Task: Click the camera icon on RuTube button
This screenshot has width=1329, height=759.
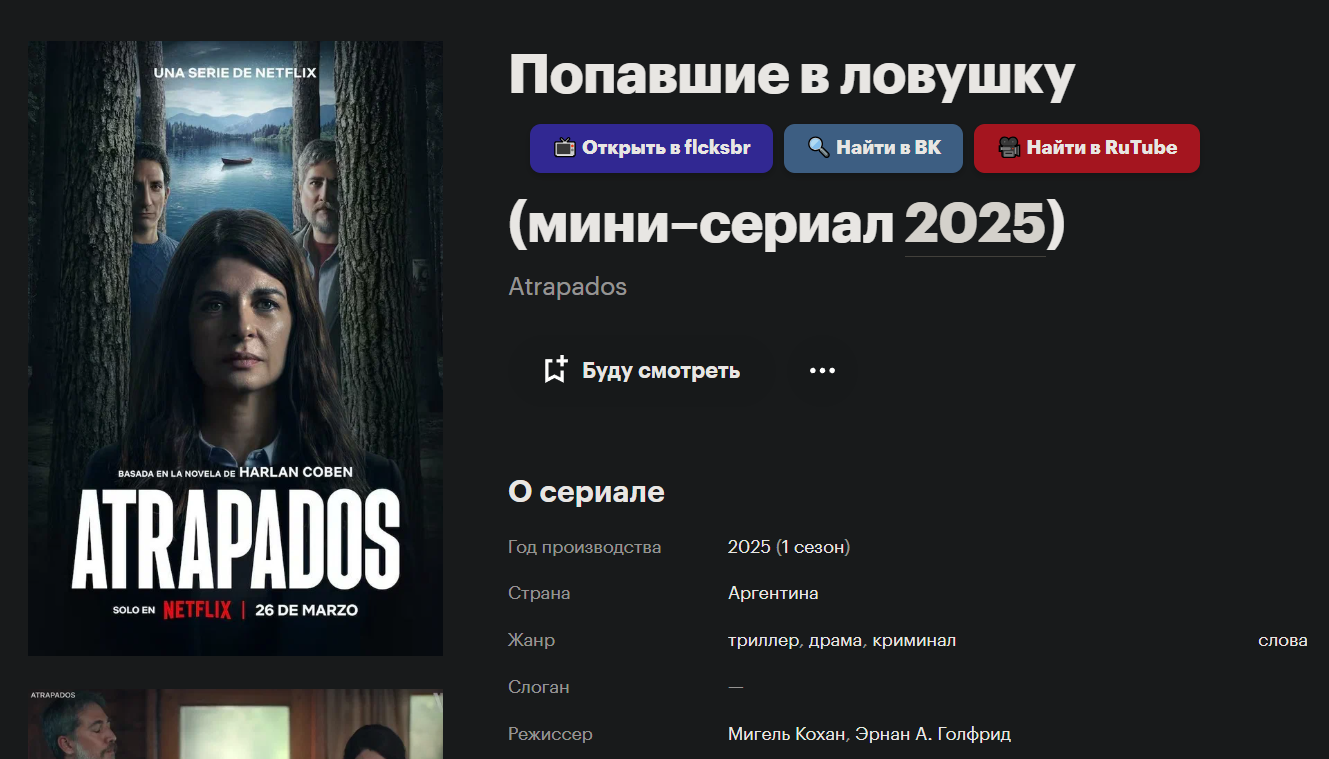Action: (1009, 148)
